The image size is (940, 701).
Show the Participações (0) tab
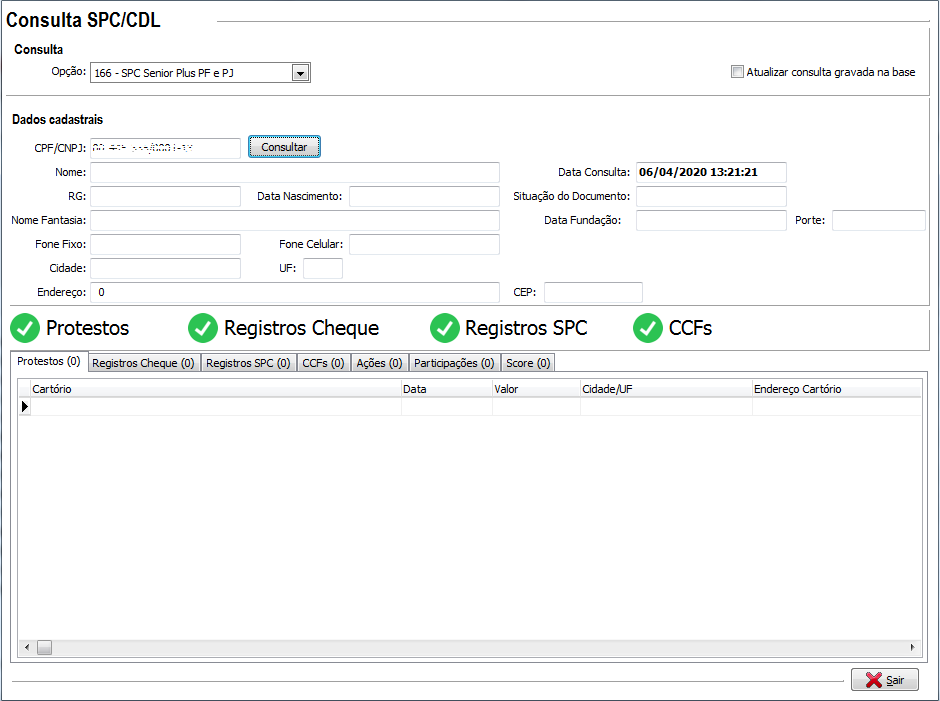454,363
